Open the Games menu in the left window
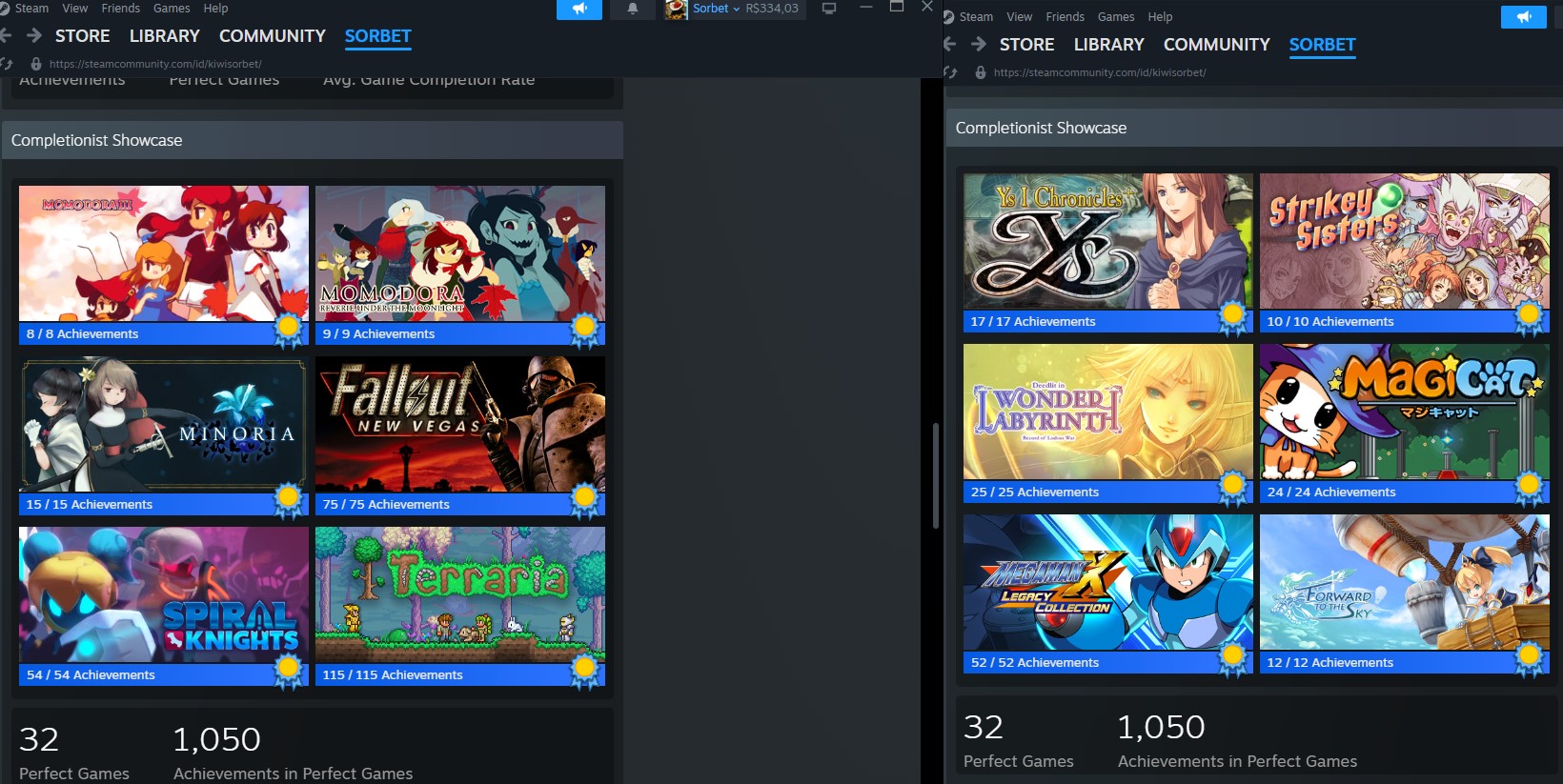Screen dimensions: 1563x784 pos(172,8)
